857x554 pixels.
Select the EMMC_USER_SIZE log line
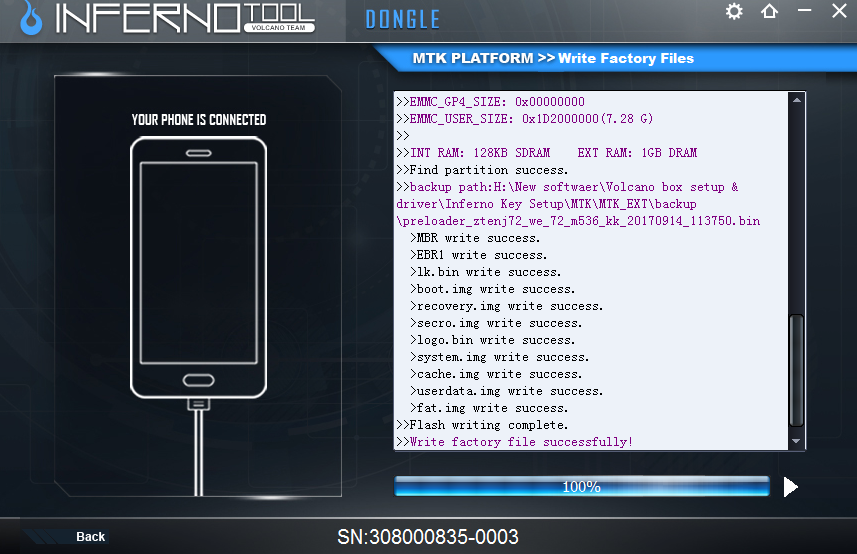pyautogui.click(x=525, y=119)
